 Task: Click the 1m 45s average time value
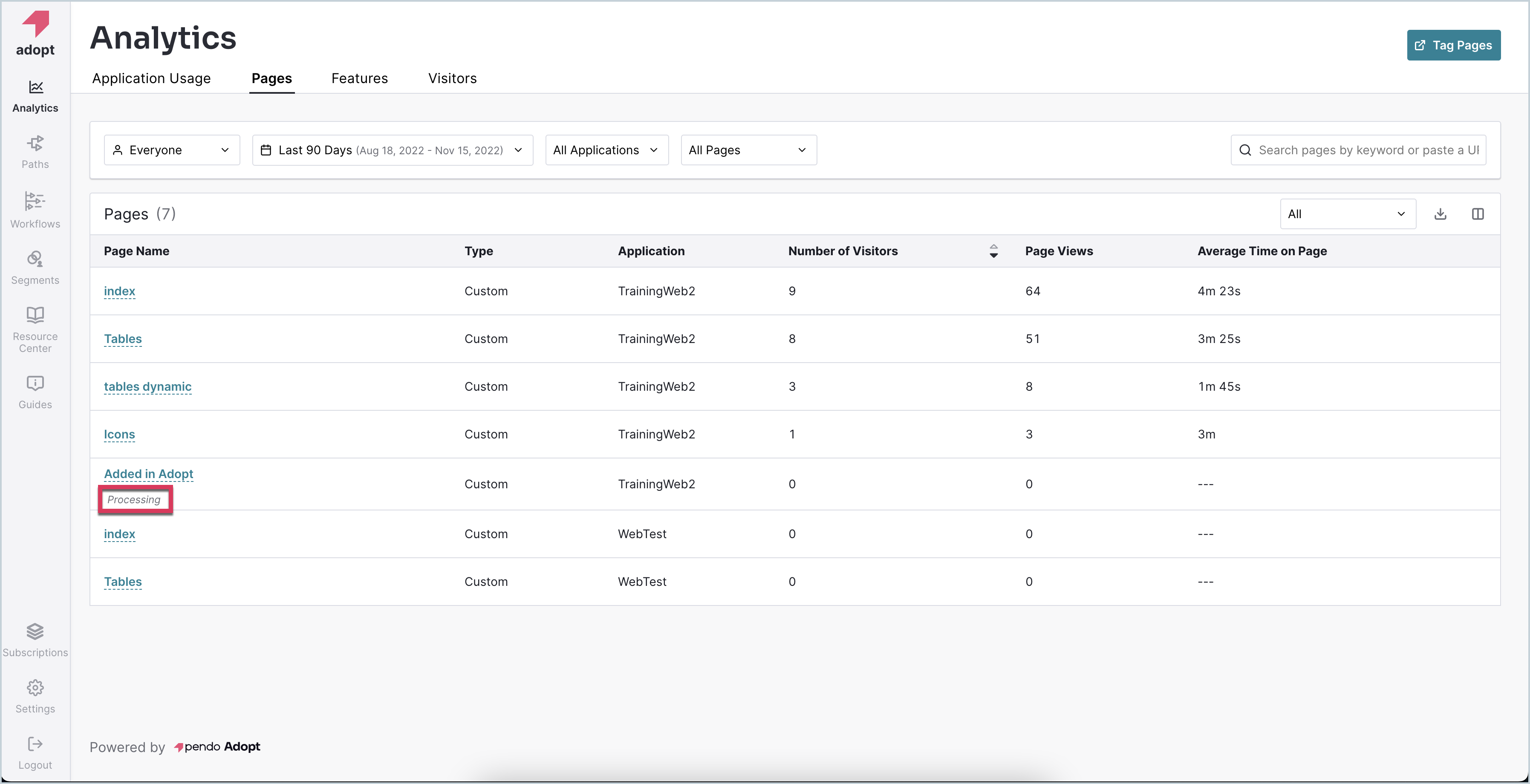click(1219, 386)
